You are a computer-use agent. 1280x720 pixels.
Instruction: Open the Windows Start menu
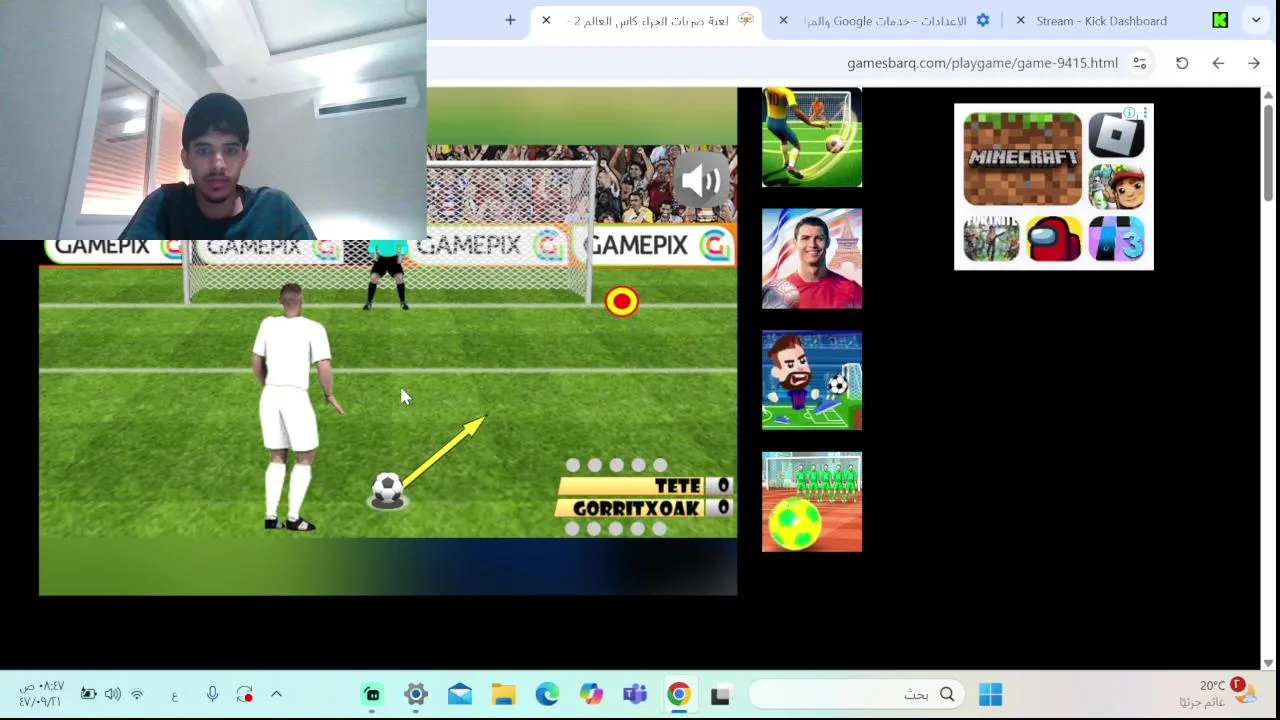coord(990,694)
